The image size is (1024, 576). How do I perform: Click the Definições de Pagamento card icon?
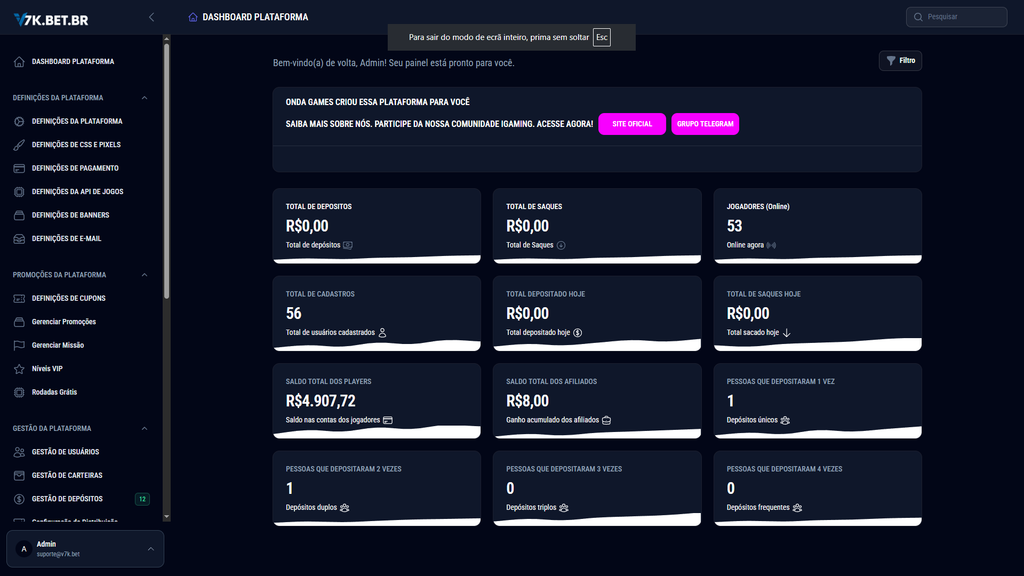[20, 168]
